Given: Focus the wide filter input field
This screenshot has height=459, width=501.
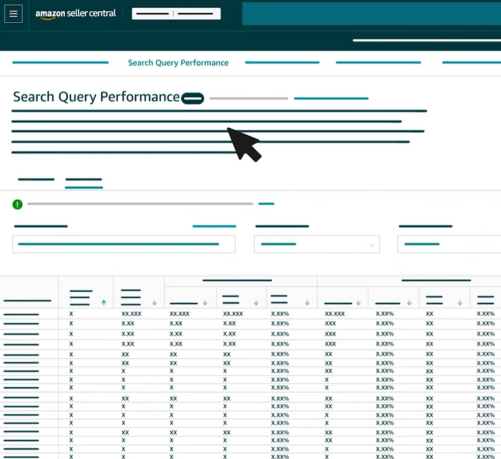Looking at the screenshot, I should pos(124,244).
